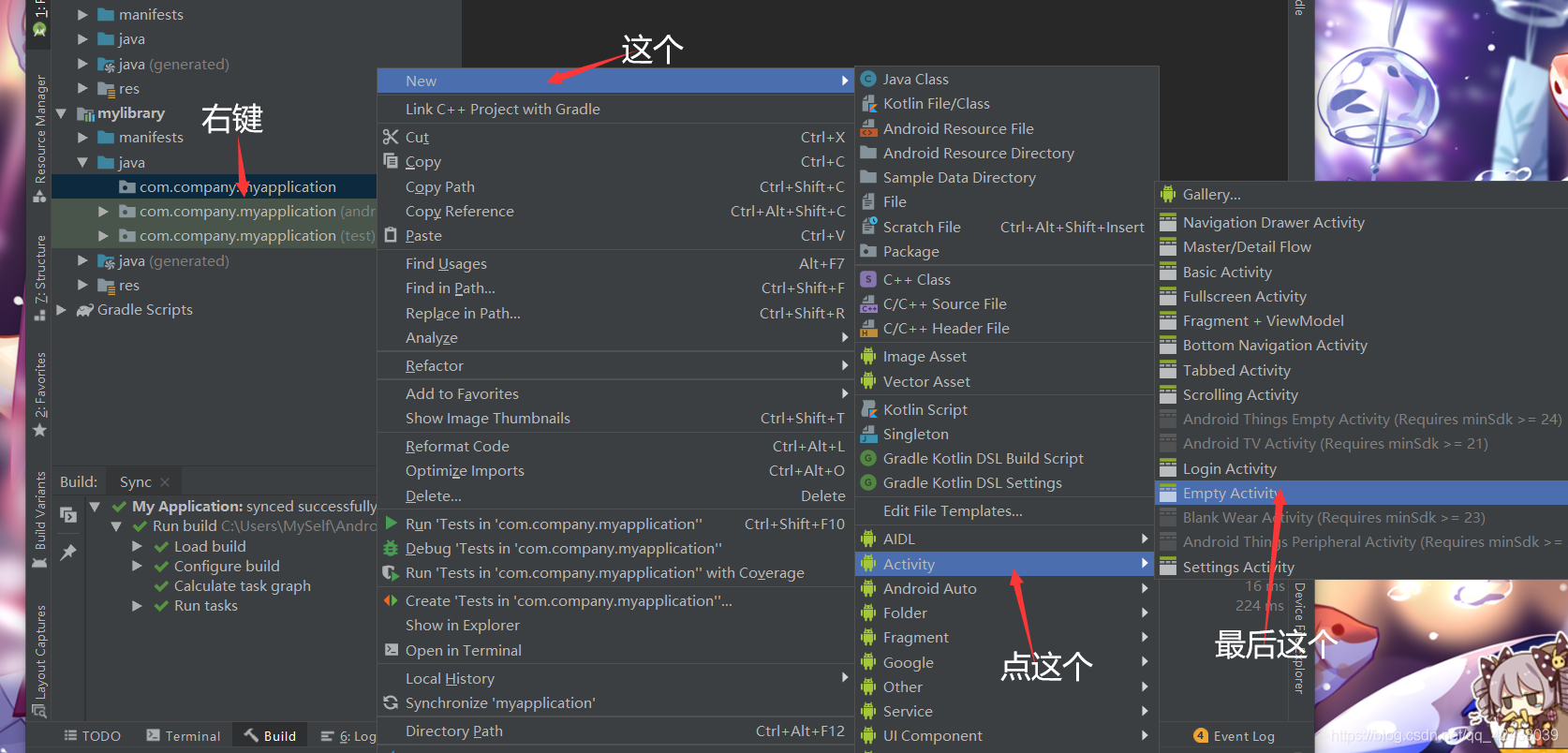Expand the Load build step

[138, 546]
